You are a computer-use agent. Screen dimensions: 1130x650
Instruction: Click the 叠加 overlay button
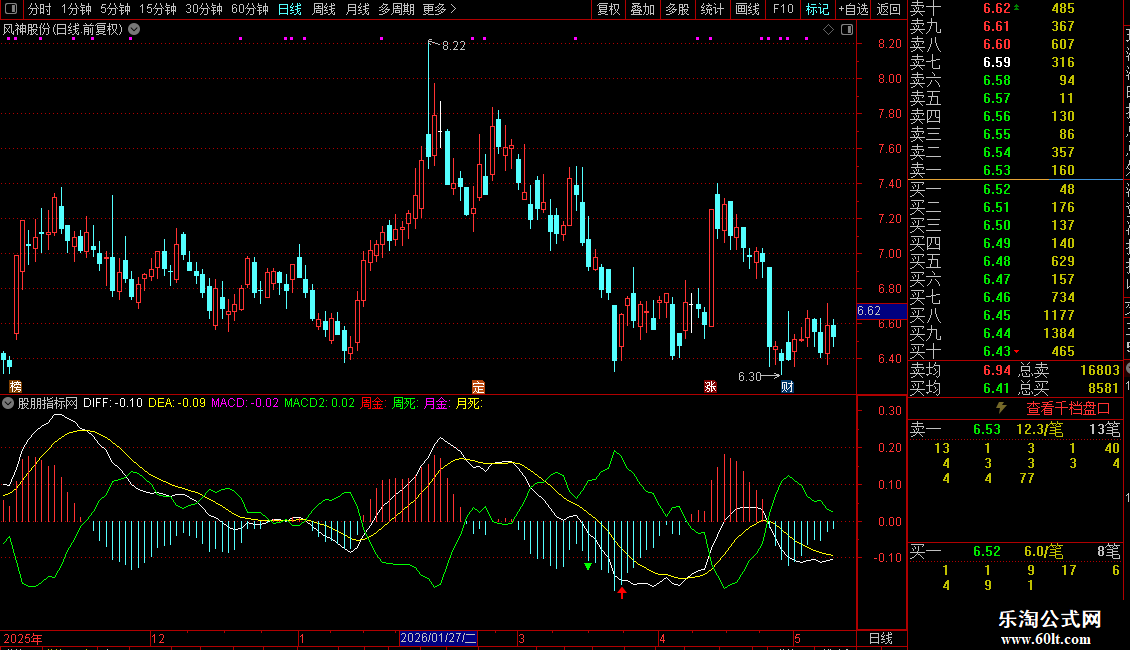[643, 9]
